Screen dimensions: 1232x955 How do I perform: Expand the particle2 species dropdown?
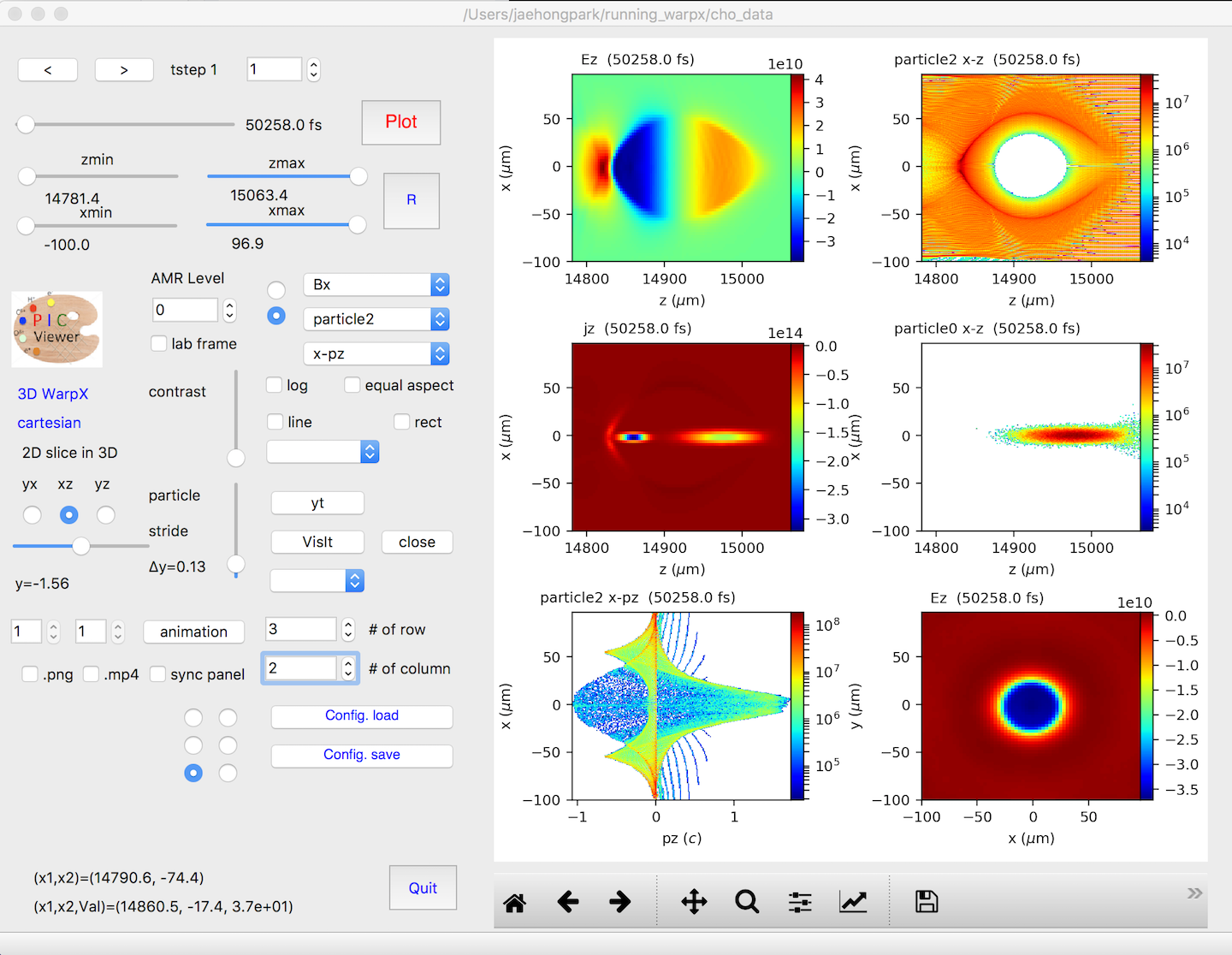(x=376, y=319)
